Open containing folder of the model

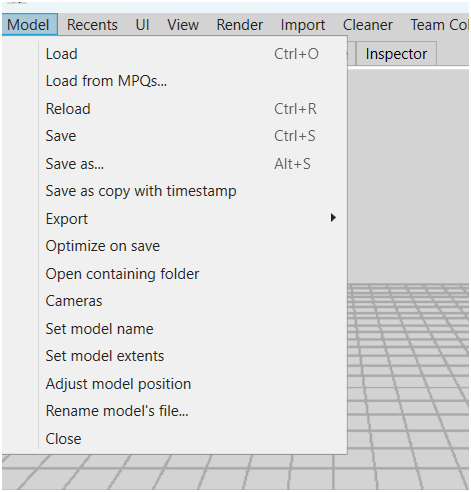[x=192, y=274]
